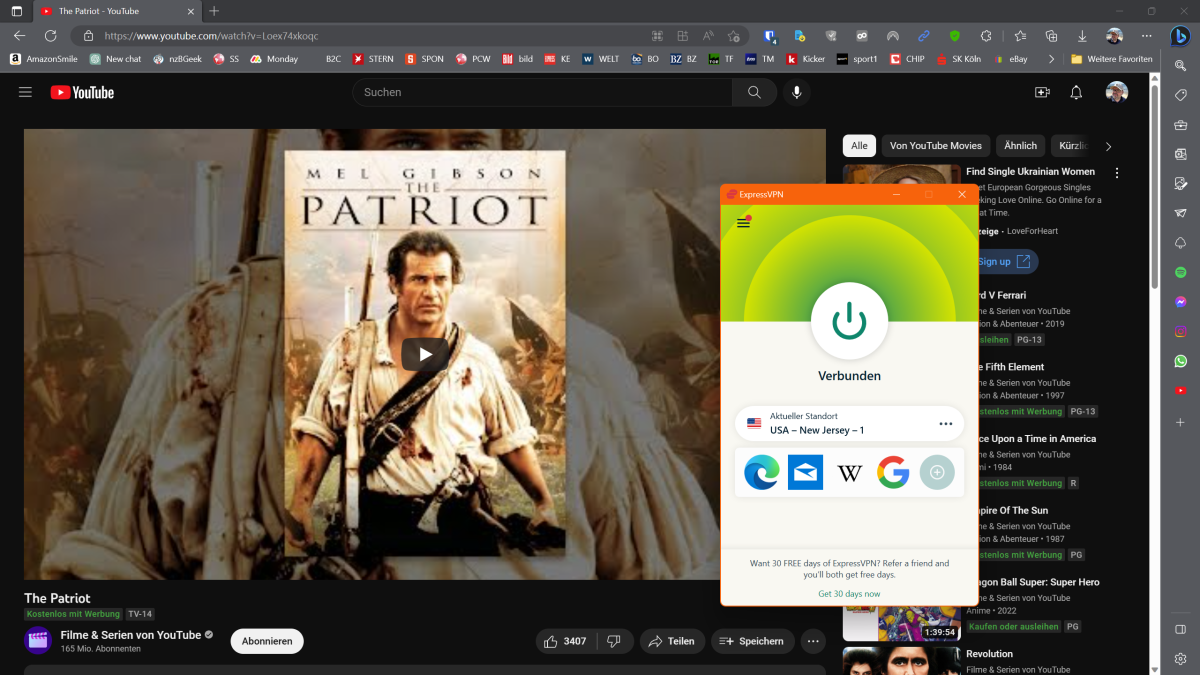Open browser extensions puzzle icon
Viewport: 1200px width, 675px height.
985,35
